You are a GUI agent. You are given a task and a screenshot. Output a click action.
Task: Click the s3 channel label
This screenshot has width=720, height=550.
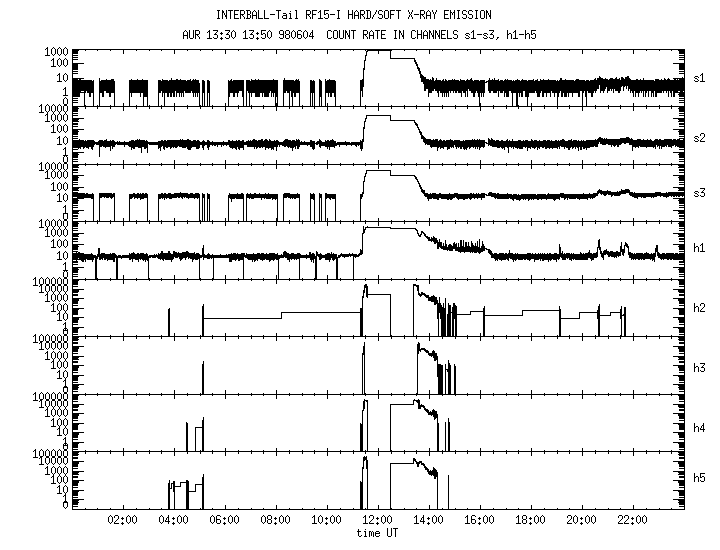tap(699, 192)
